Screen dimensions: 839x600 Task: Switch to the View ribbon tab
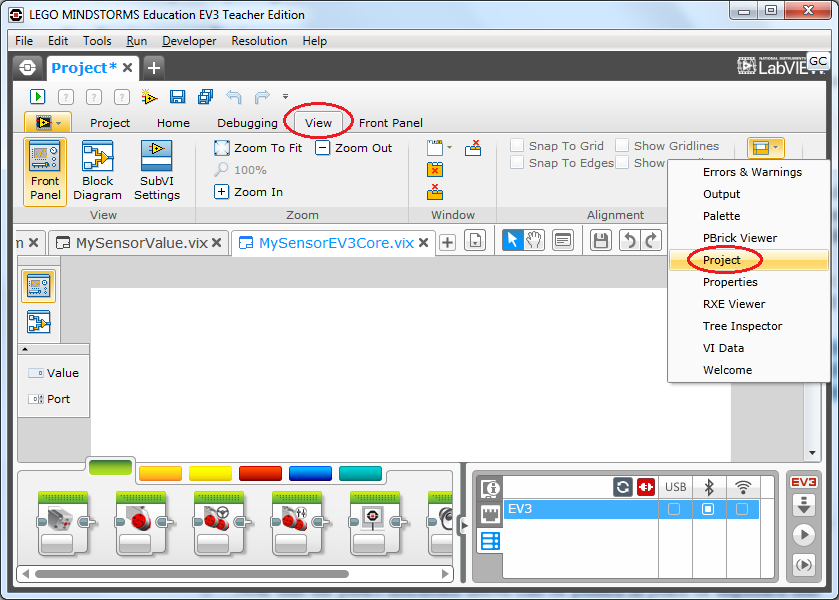318,123
